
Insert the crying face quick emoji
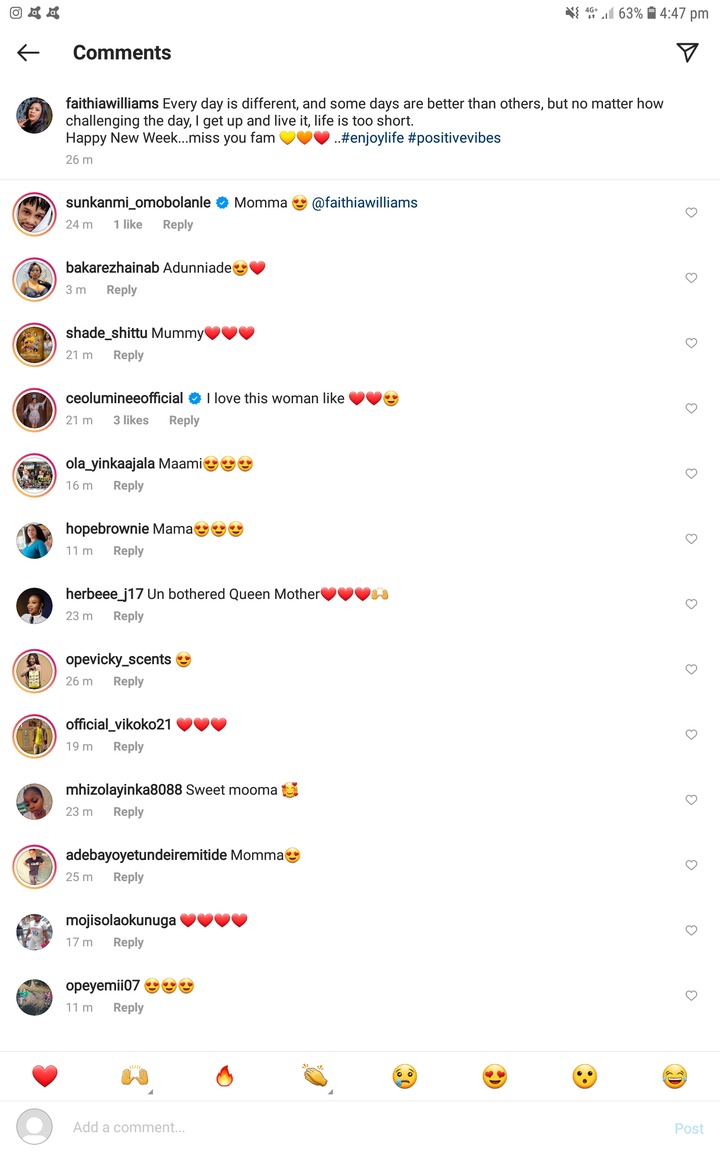(x=405, y=1076)
